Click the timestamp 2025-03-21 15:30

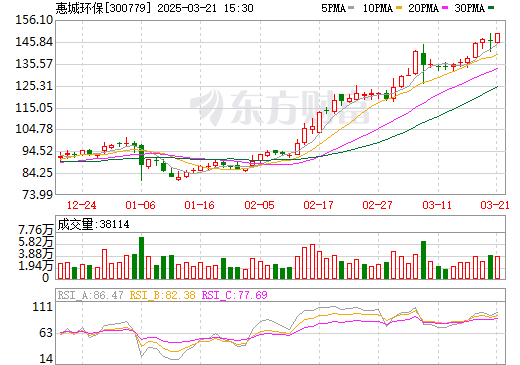click(x=205, y=8)
